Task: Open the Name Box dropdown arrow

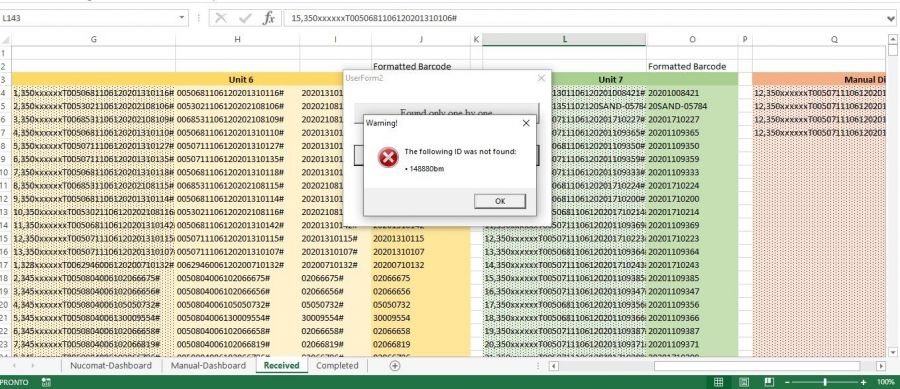Action: coord(182,18)
